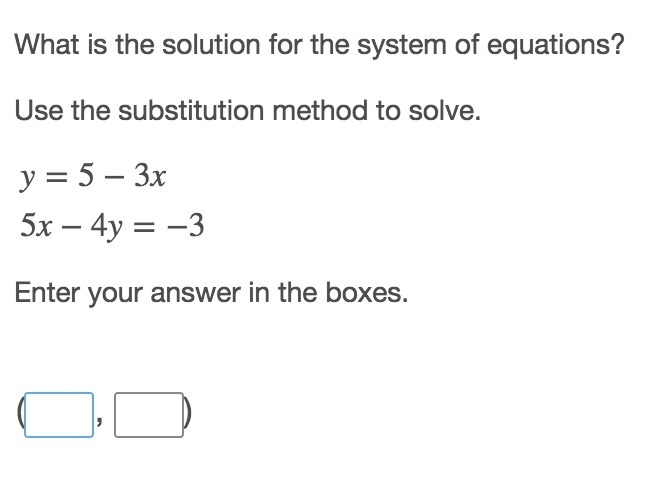Click the comma between the answer boxes
Screen dimensions: 650x478
point(99,422)
